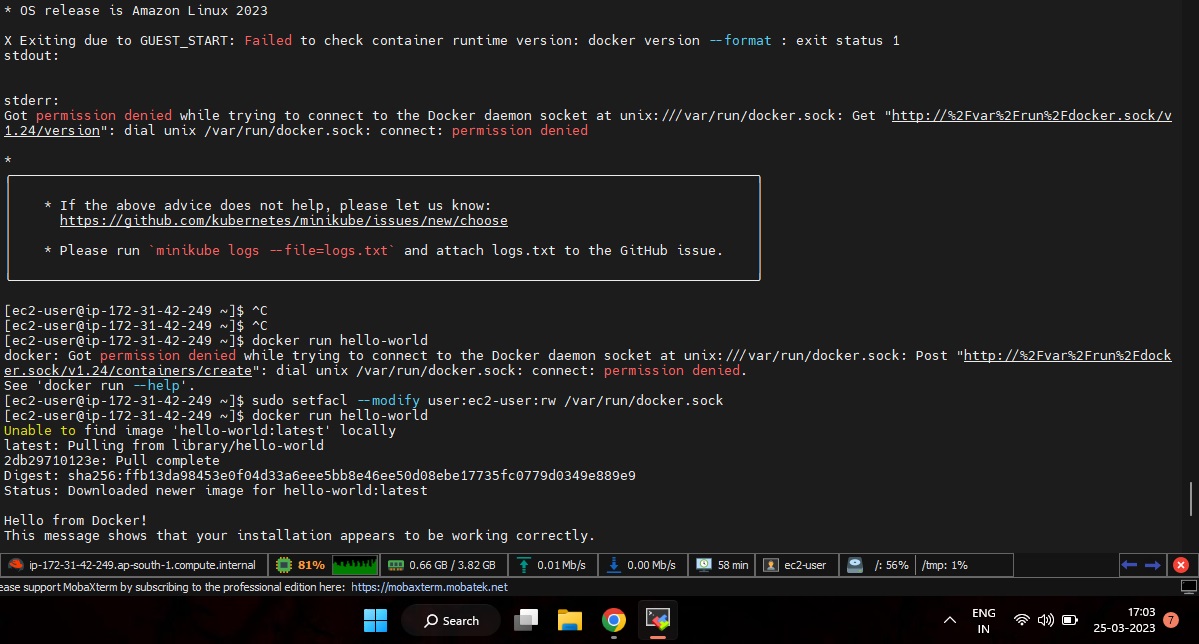Toggle Wi-Fi from the system tray
The image size is (1199, 644).
pyautogui.click(x=1021, y=618)
